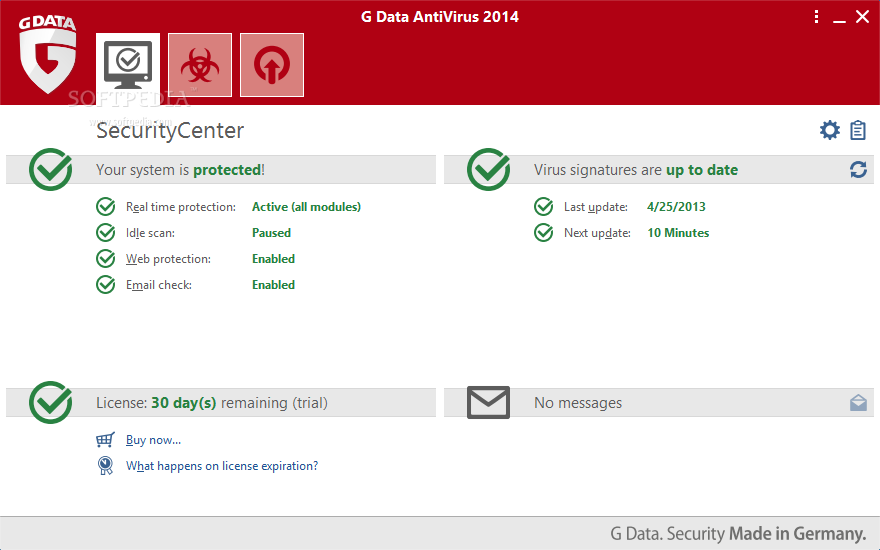Open the Buy now... link
Image resolution: width=880 pixels, height=550 pixels.
(153, 440)
